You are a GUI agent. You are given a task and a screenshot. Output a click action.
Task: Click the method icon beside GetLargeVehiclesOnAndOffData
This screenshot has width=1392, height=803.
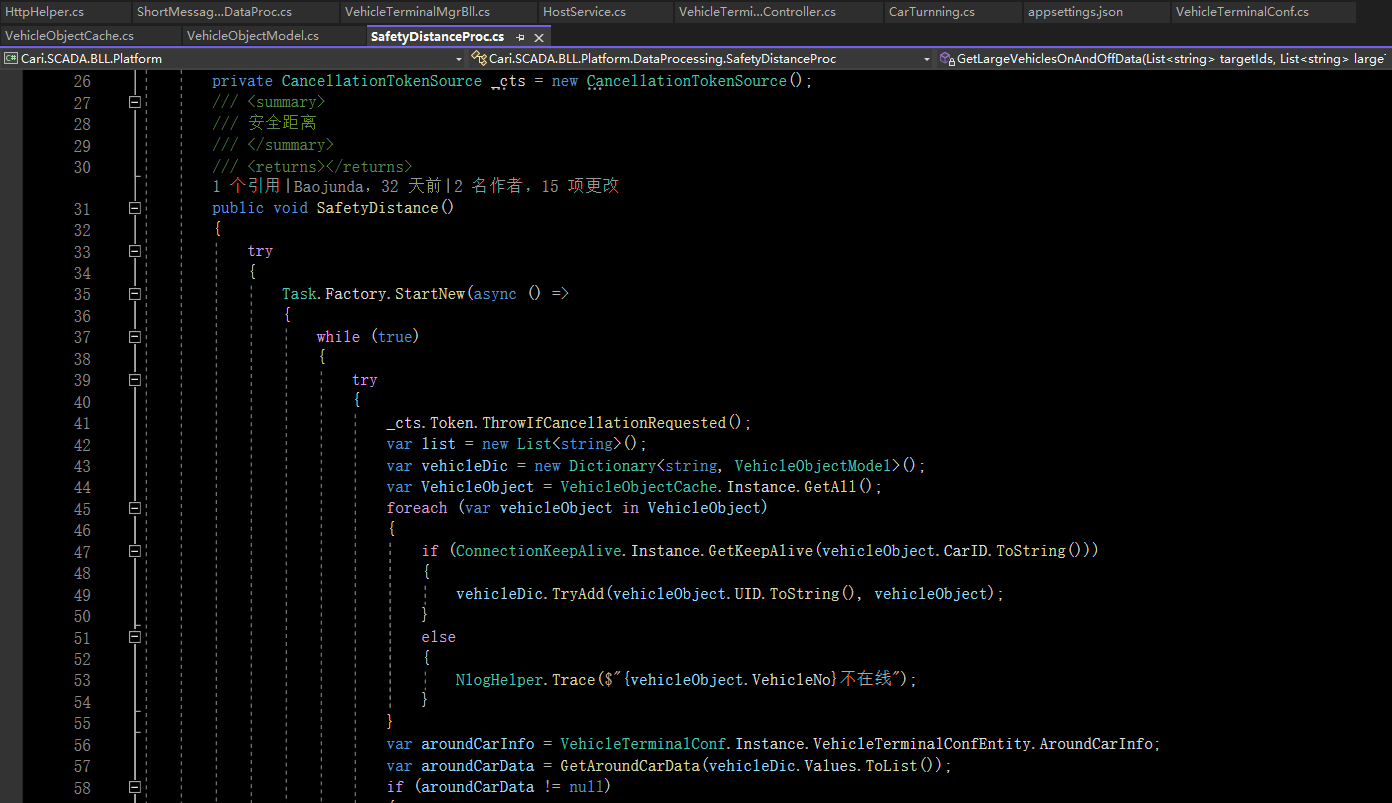click(947, 59)
